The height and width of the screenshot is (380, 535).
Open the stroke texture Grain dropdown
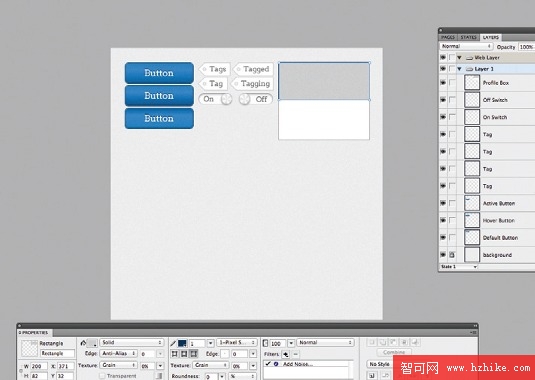pyautogui.click(x=210, y=365)
